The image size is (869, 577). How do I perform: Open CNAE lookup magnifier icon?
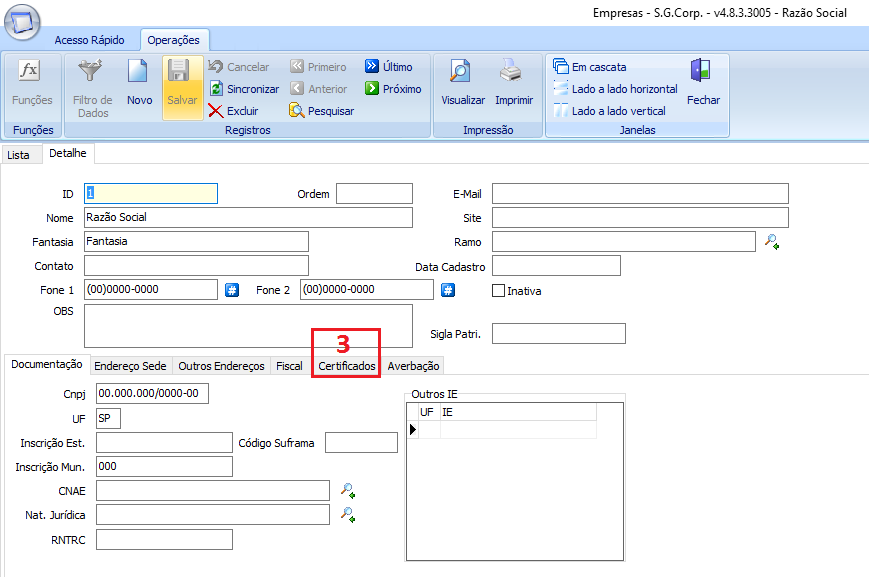point(347,491)
